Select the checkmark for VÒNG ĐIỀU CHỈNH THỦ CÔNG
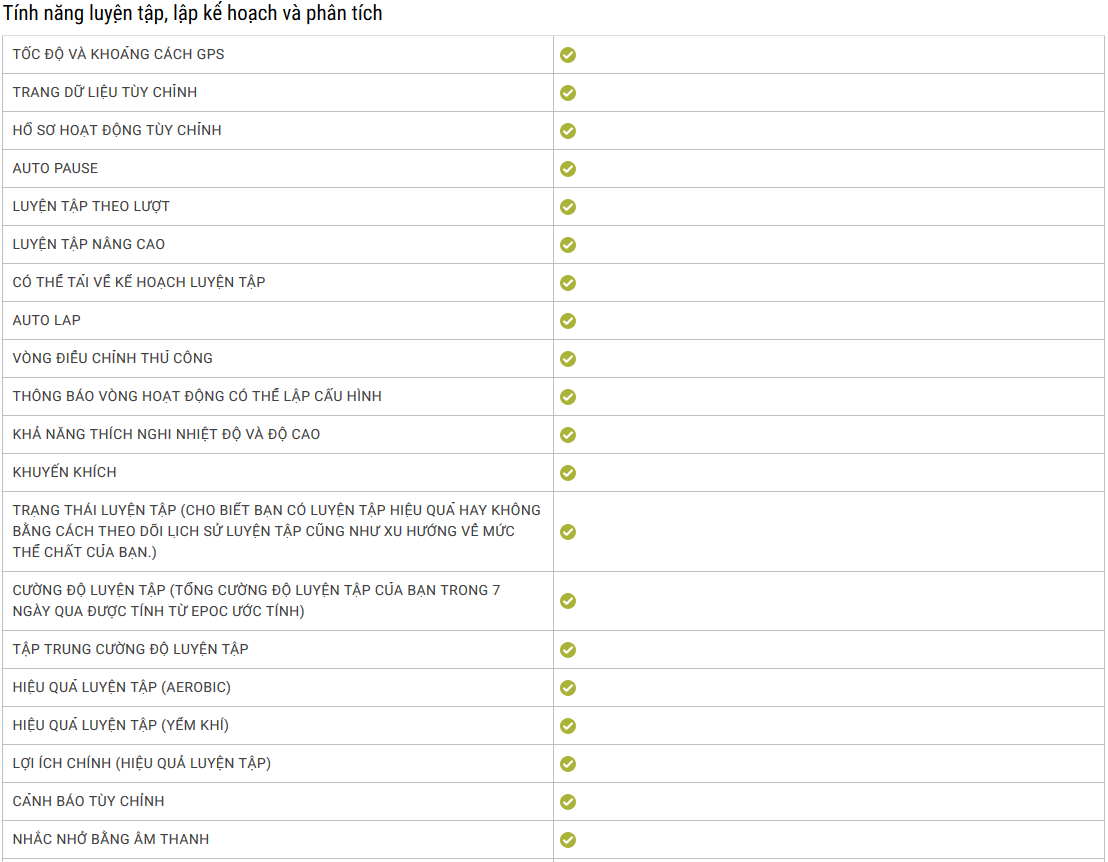Screen dimensions: 1108x862 coord(567,359)
